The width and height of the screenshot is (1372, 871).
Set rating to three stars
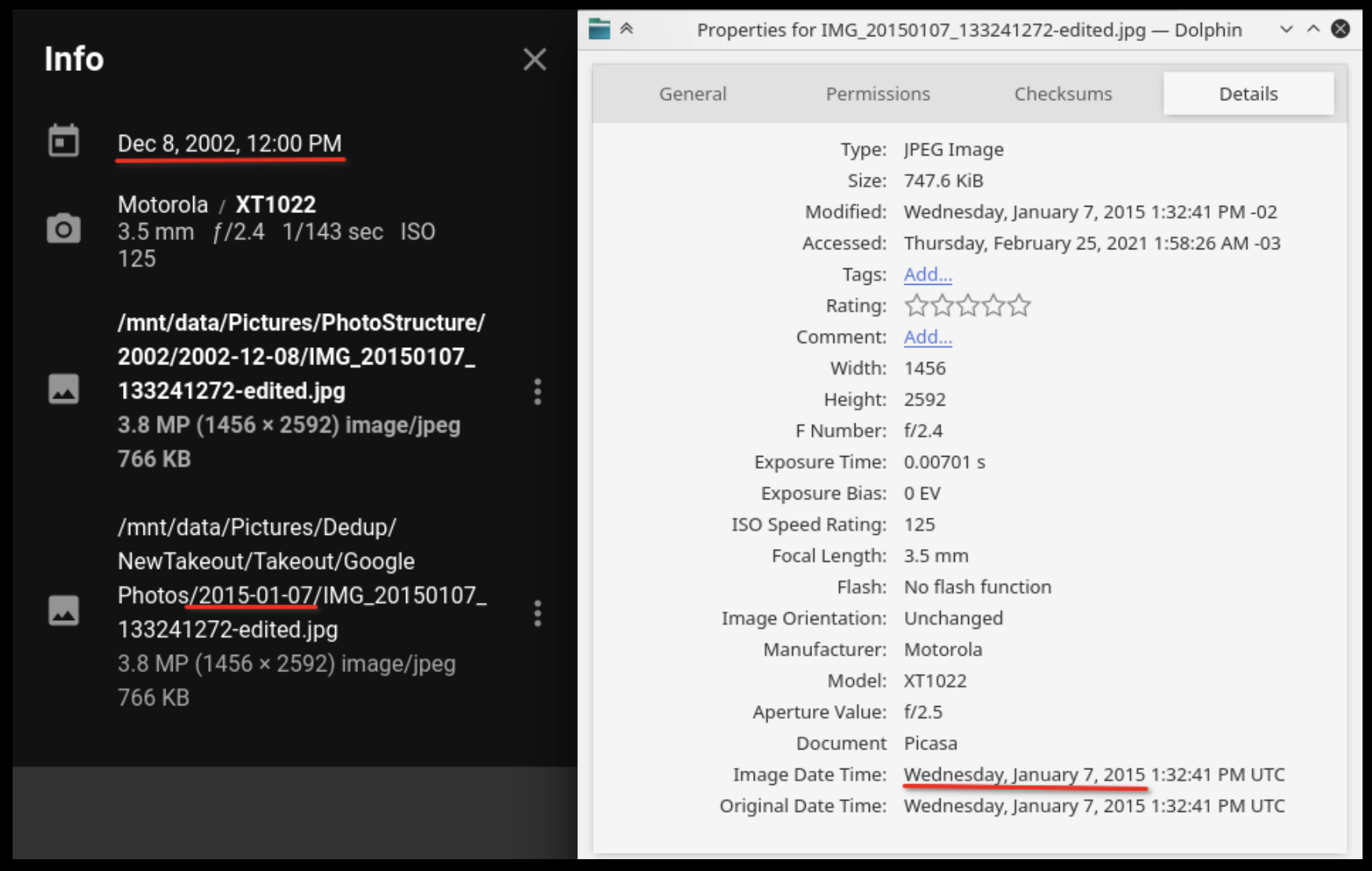click(967, 305)
